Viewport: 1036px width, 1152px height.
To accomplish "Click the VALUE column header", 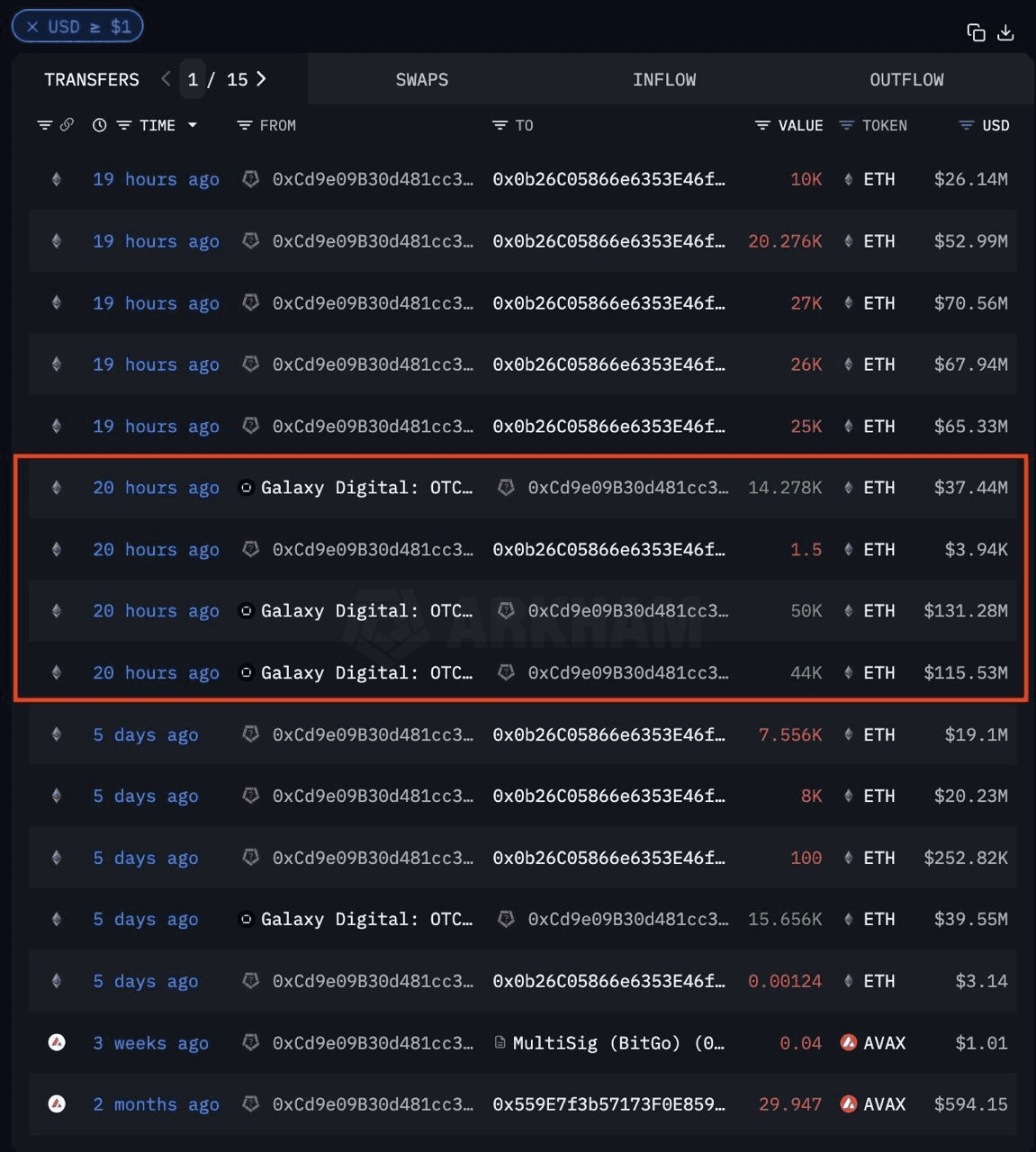I will pyautogui.click(x=800, y=125).
